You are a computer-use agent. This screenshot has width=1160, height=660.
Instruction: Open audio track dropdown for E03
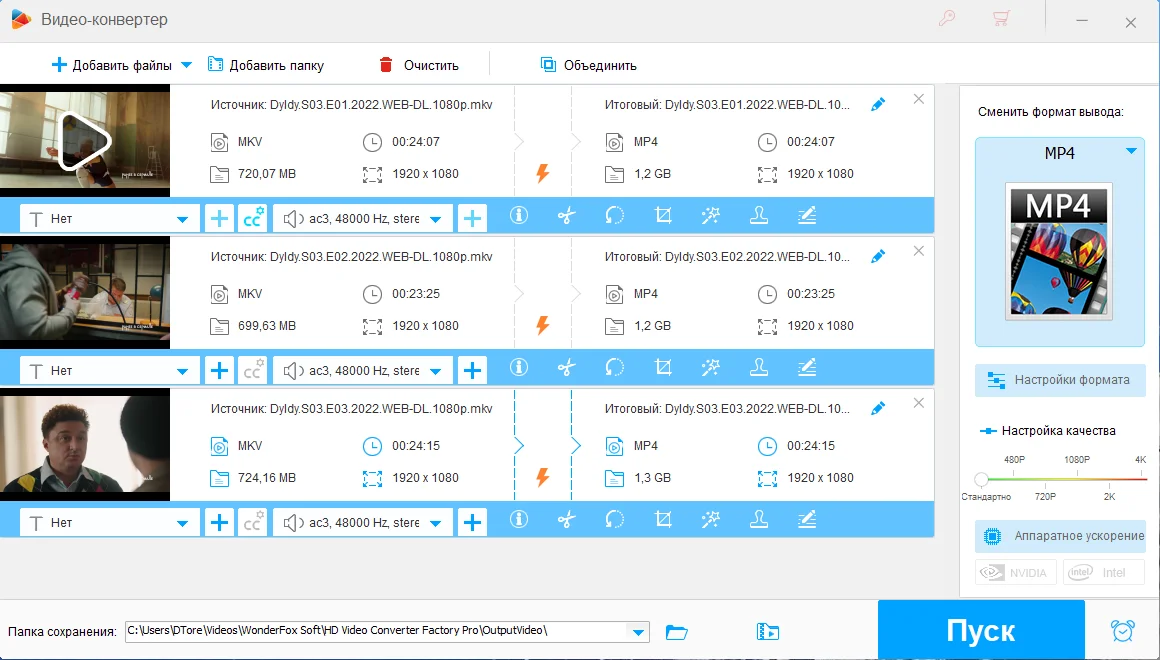coord(362,522)
